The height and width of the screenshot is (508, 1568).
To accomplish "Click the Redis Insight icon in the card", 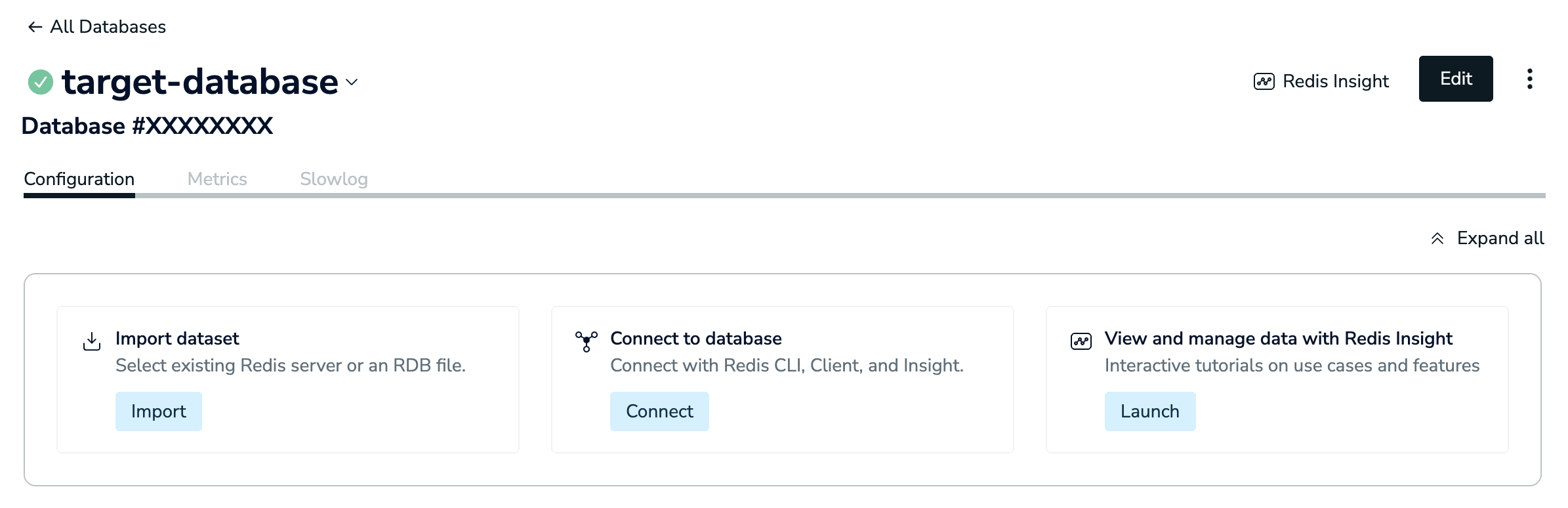I will [1081, 341].
